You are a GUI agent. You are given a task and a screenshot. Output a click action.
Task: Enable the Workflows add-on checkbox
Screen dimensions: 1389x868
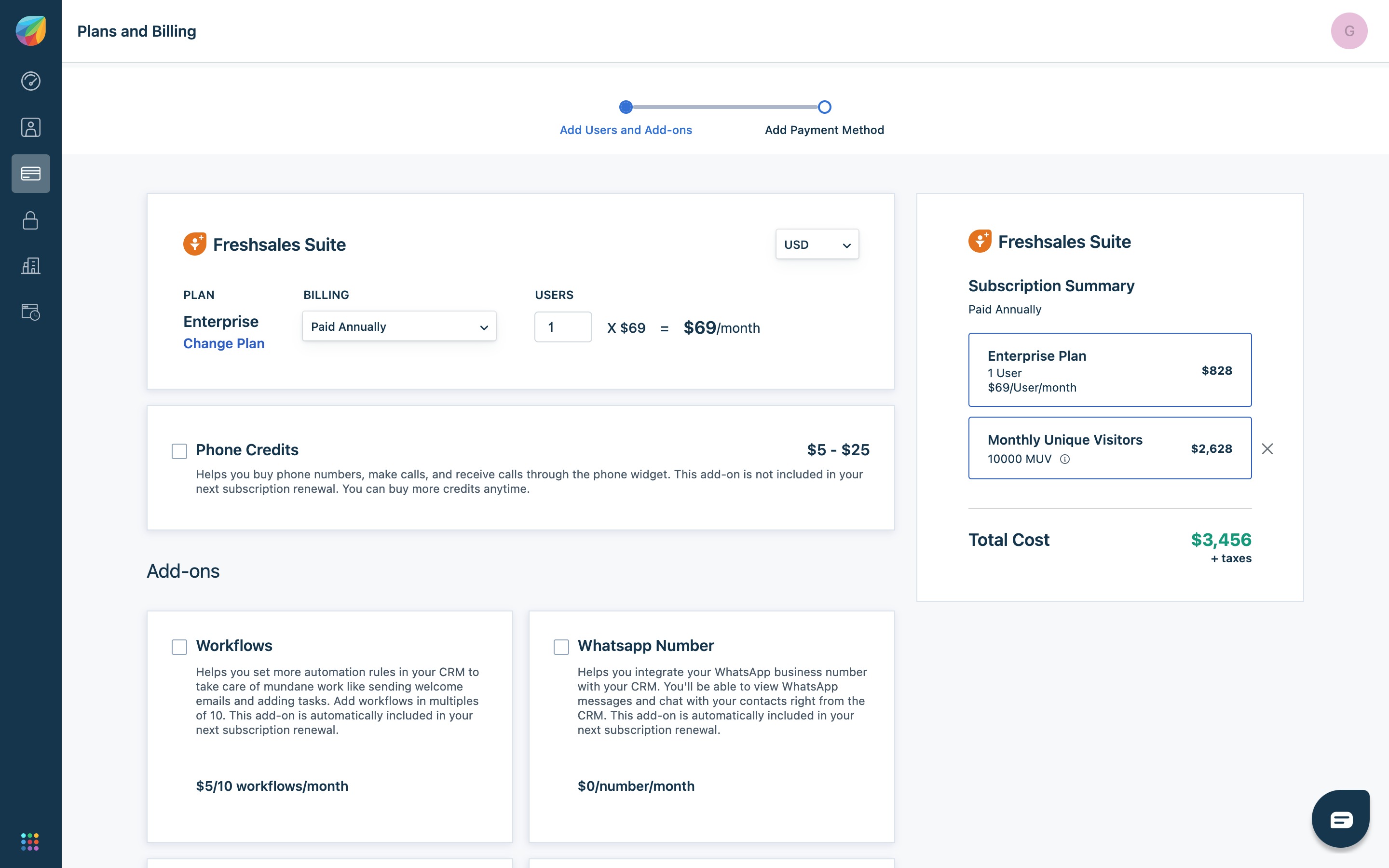click(179, 647)
